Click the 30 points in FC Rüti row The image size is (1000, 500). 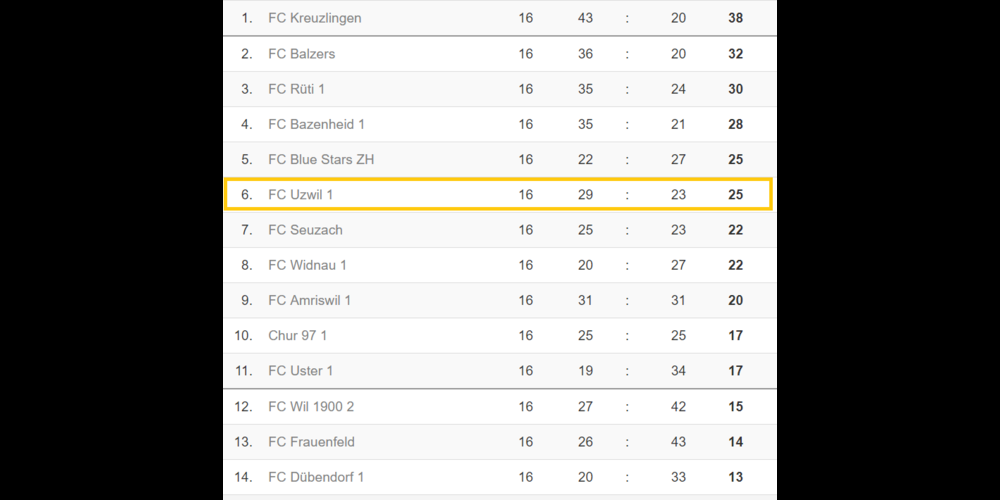click(735, 89)
